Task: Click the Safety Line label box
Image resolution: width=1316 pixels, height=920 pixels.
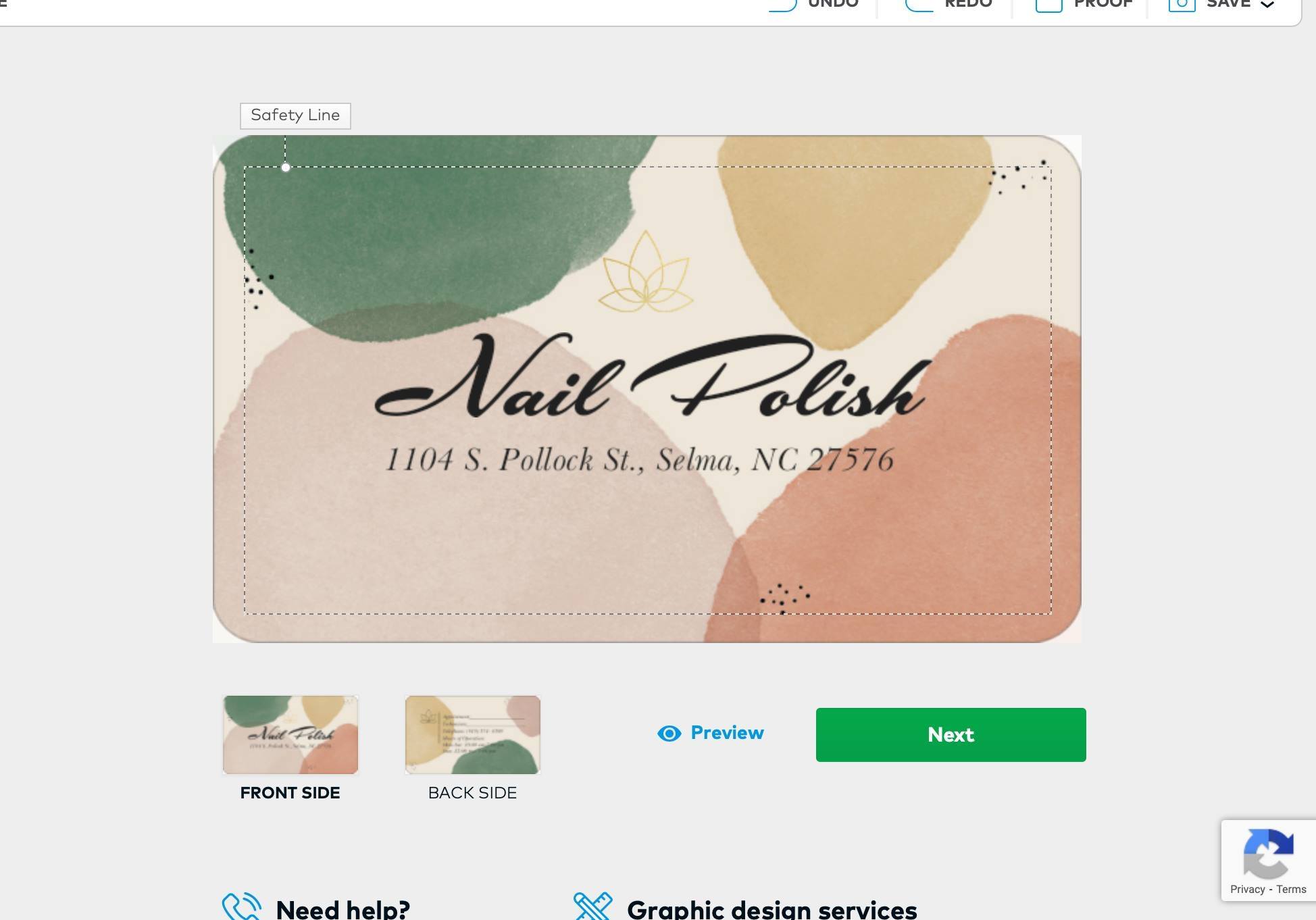Action: coord(295,116)
